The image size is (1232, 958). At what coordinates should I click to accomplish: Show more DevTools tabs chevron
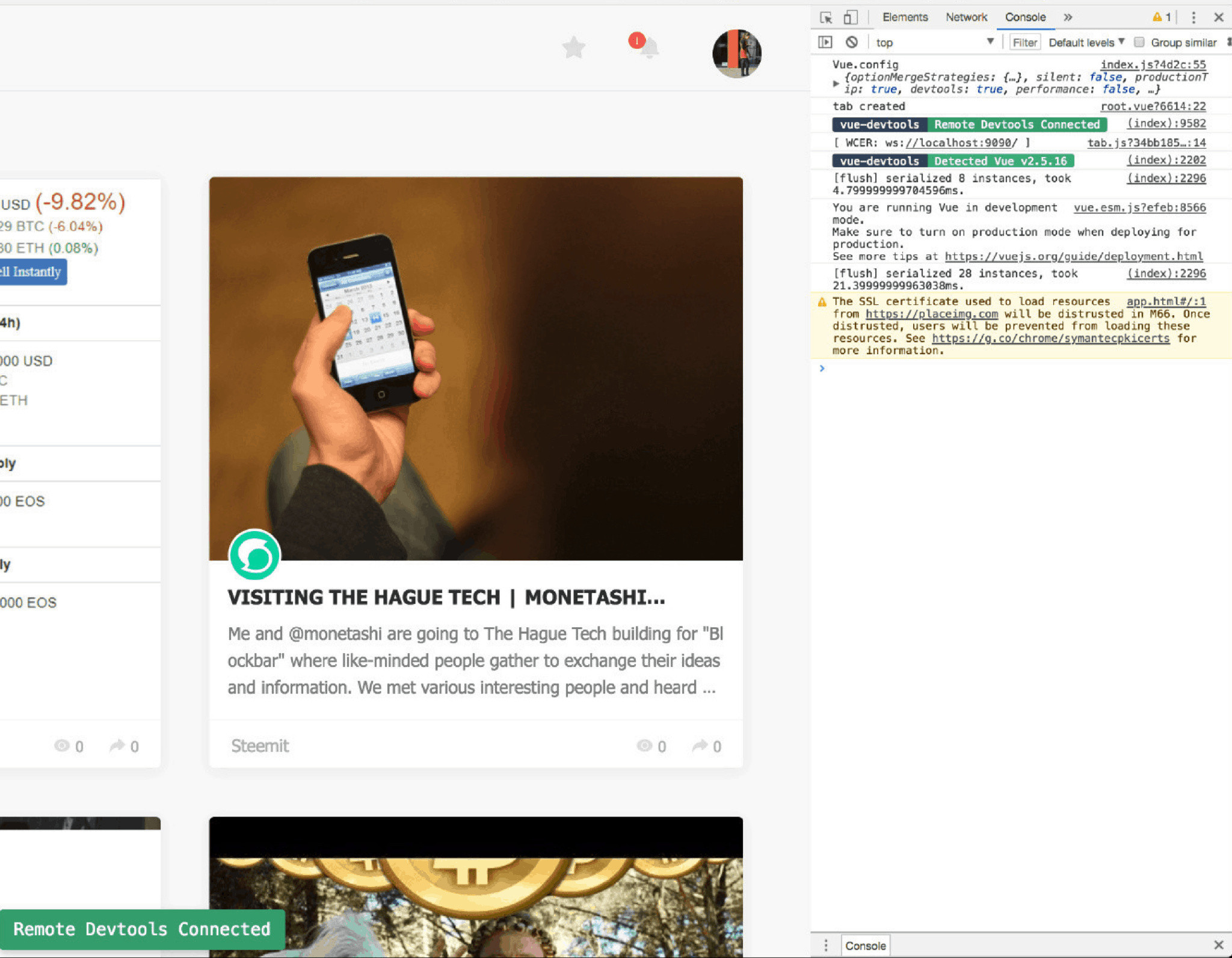1068,17
